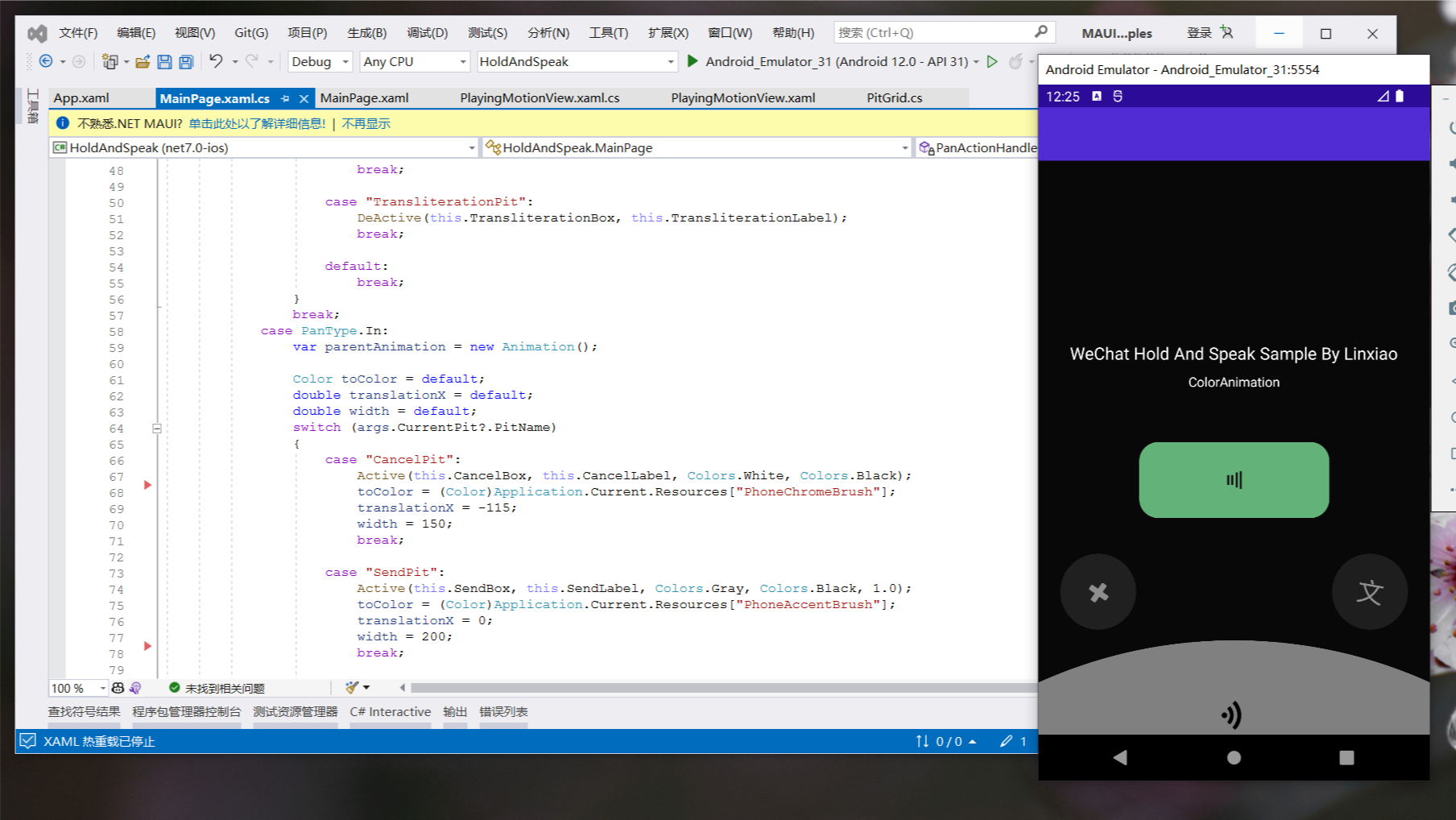Click the 单击此处以了解详细信息 link
Screen dimensions: 1456x820
(x=257, y=123)
